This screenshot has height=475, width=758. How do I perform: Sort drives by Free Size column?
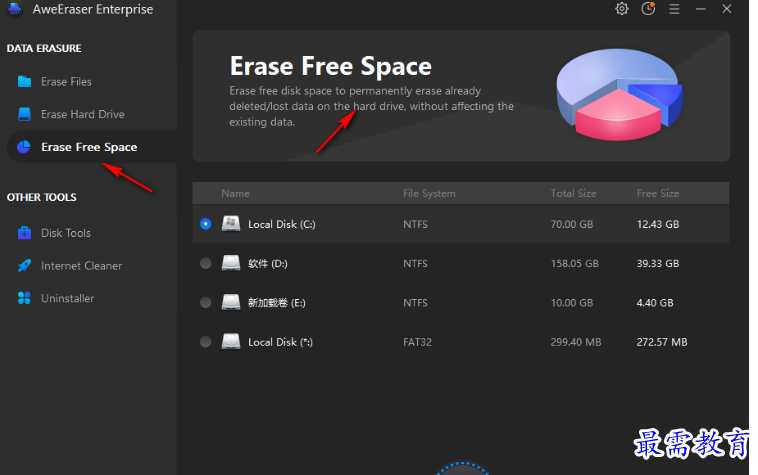coord(657,193)
